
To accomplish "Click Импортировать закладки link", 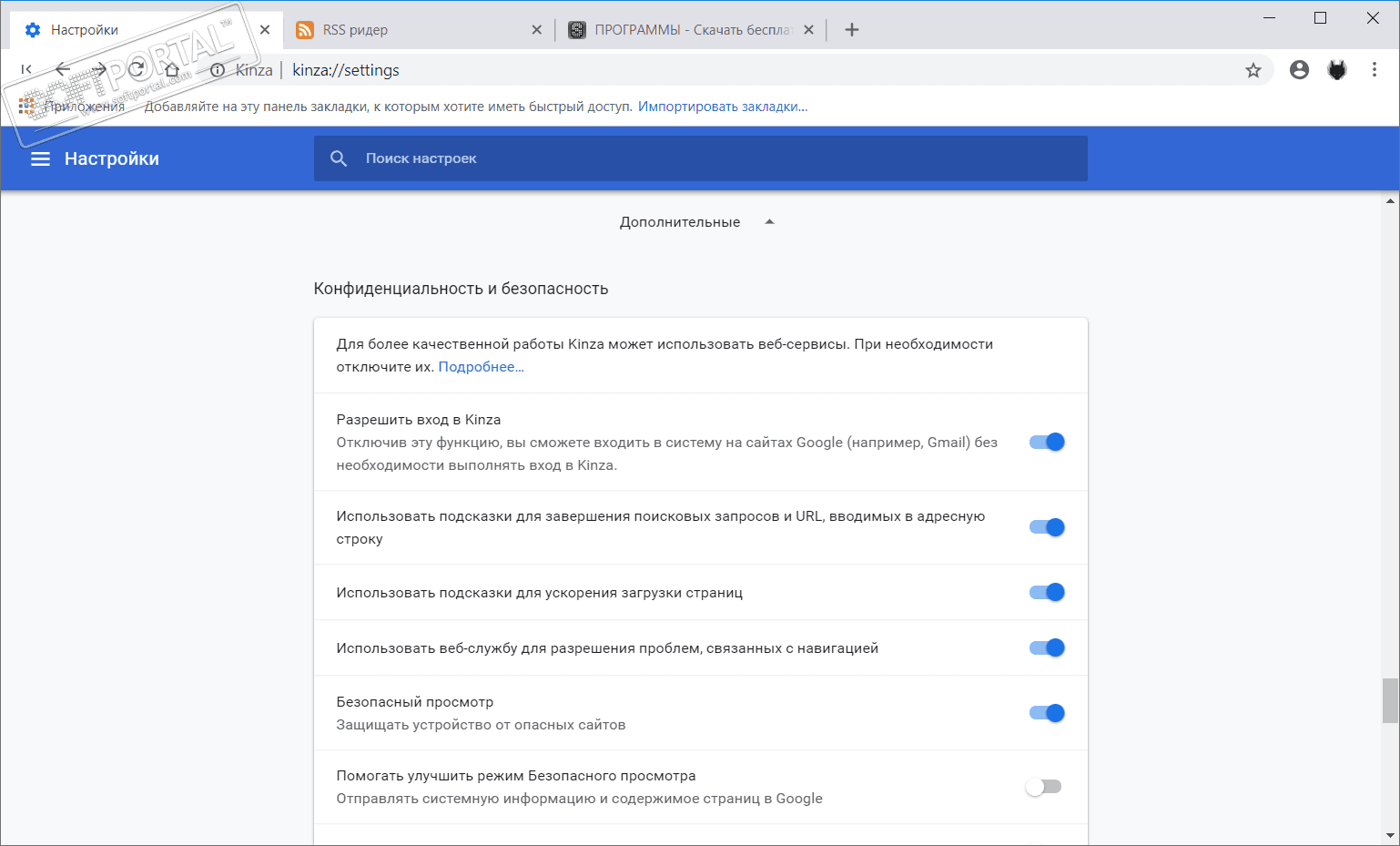I will pyautogui.click(x=723, y=107).
